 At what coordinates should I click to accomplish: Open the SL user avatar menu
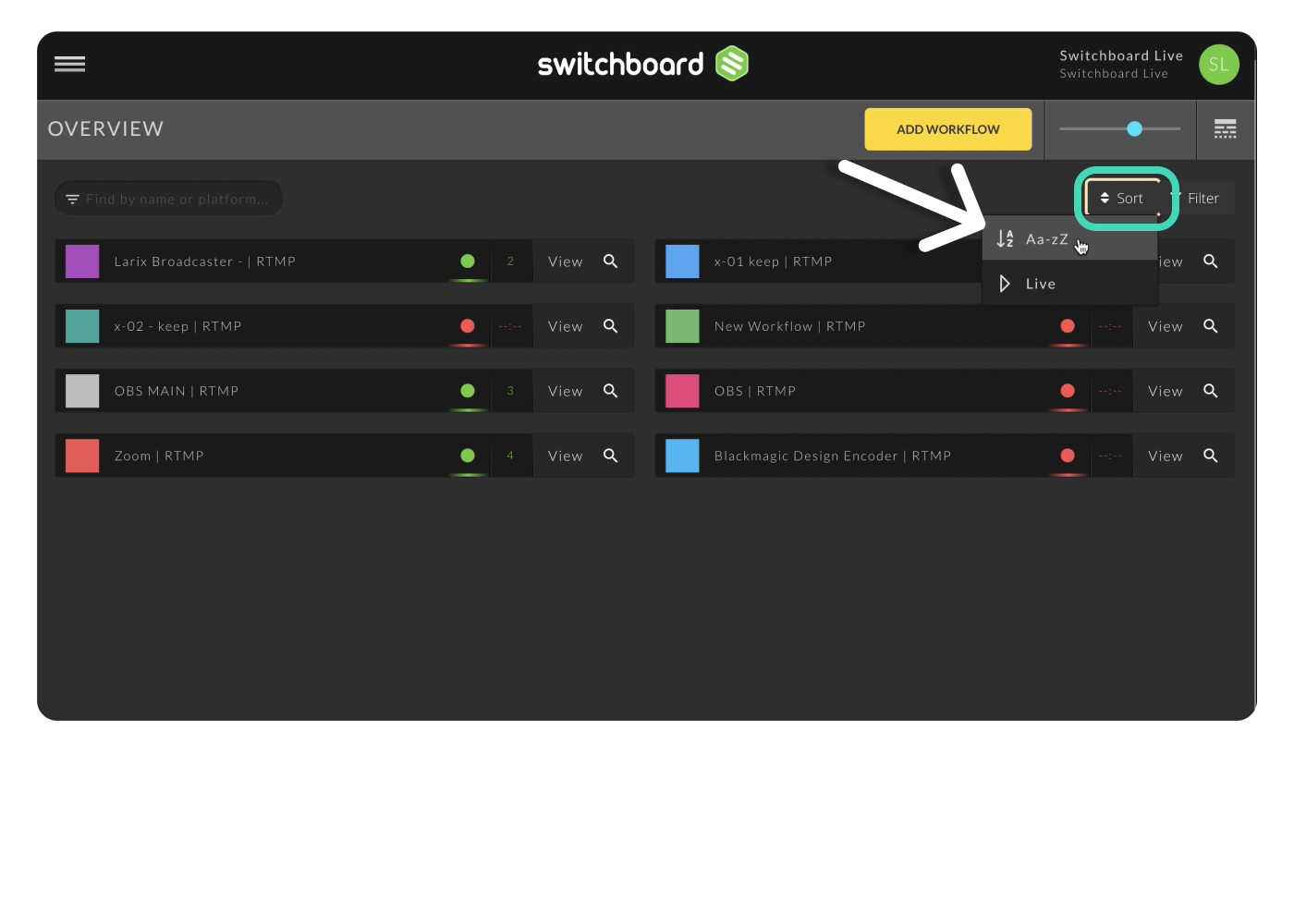[x=1218, y=65]
